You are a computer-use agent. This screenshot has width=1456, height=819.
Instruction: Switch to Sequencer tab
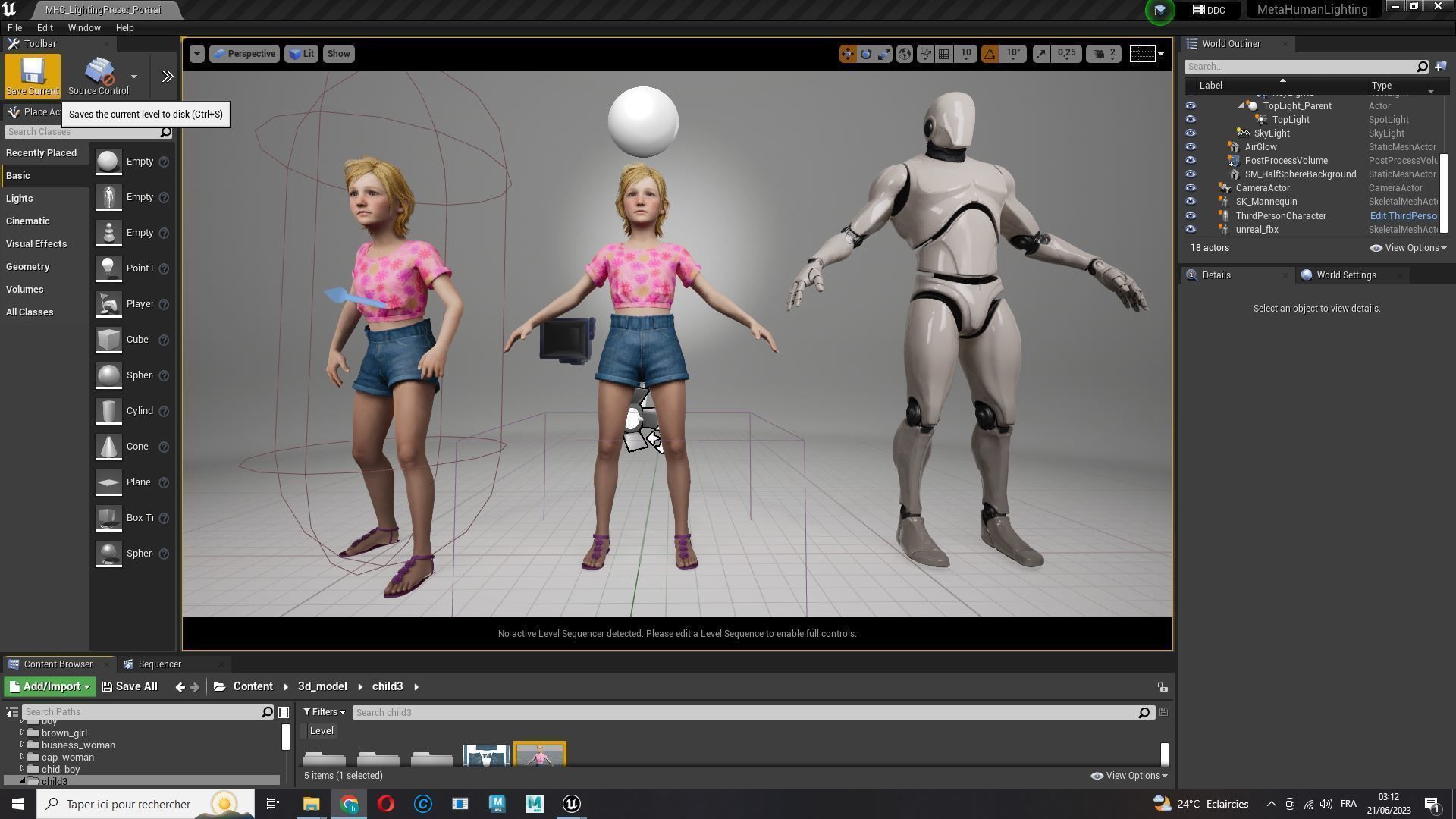pos(159,664)
